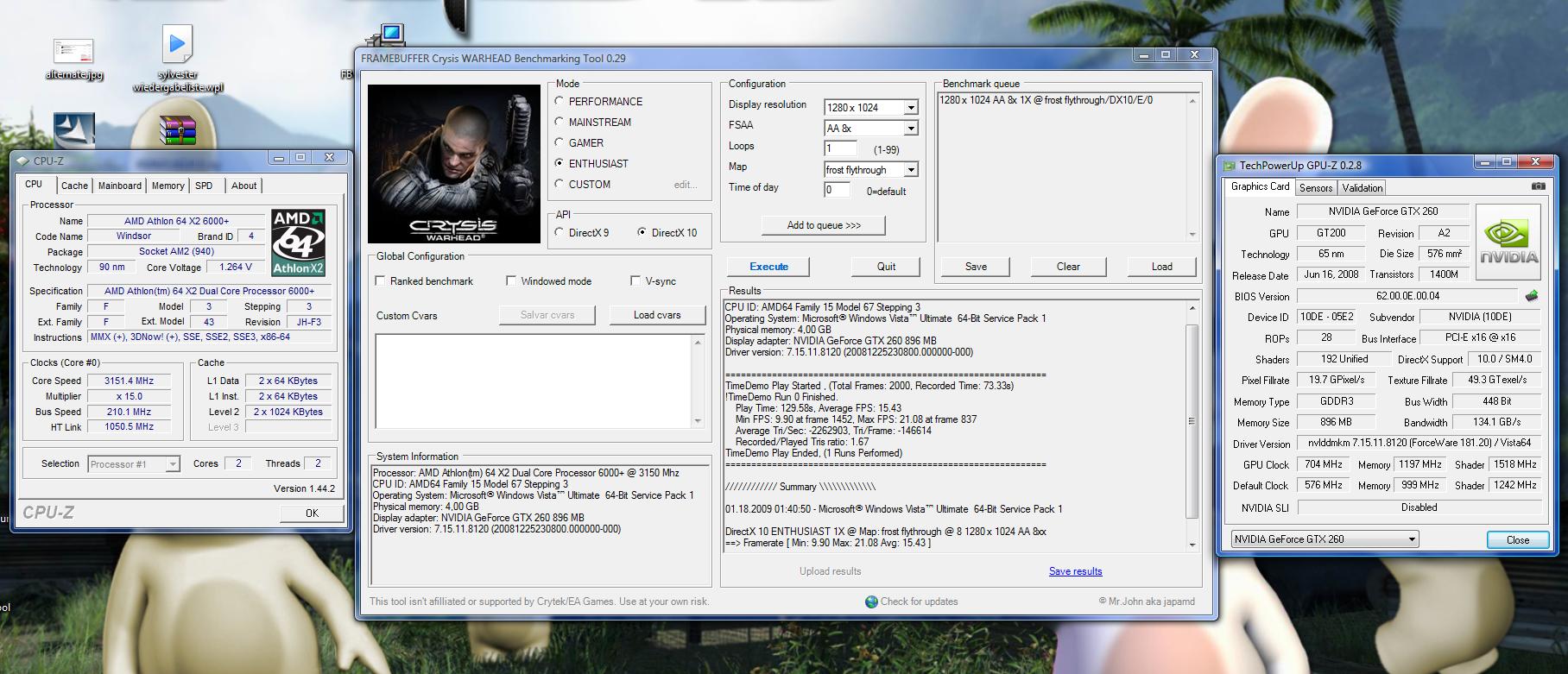Click the AMD 64 Athlon X2 logo
The height and width of the screenshot is (674, 1568).
pyautogui.click(x=299, y=243)
